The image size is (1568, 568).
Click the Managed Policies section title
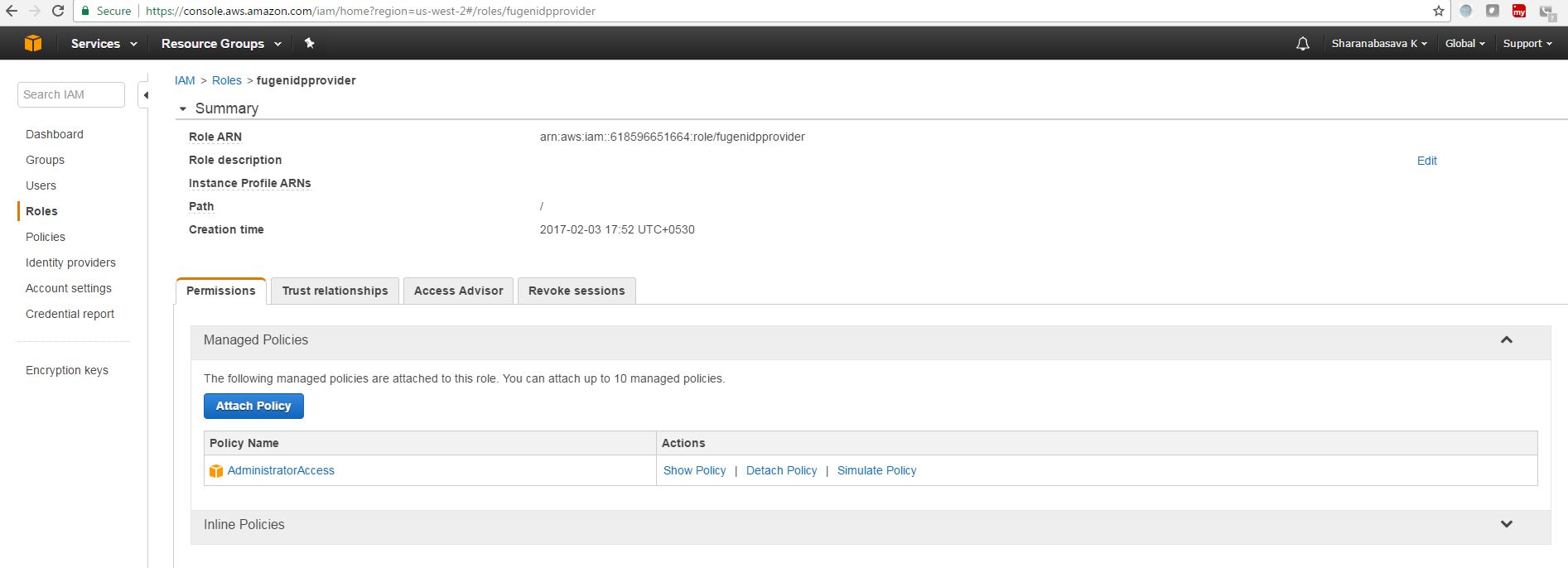pyautogui.click(x=256, y=339)
